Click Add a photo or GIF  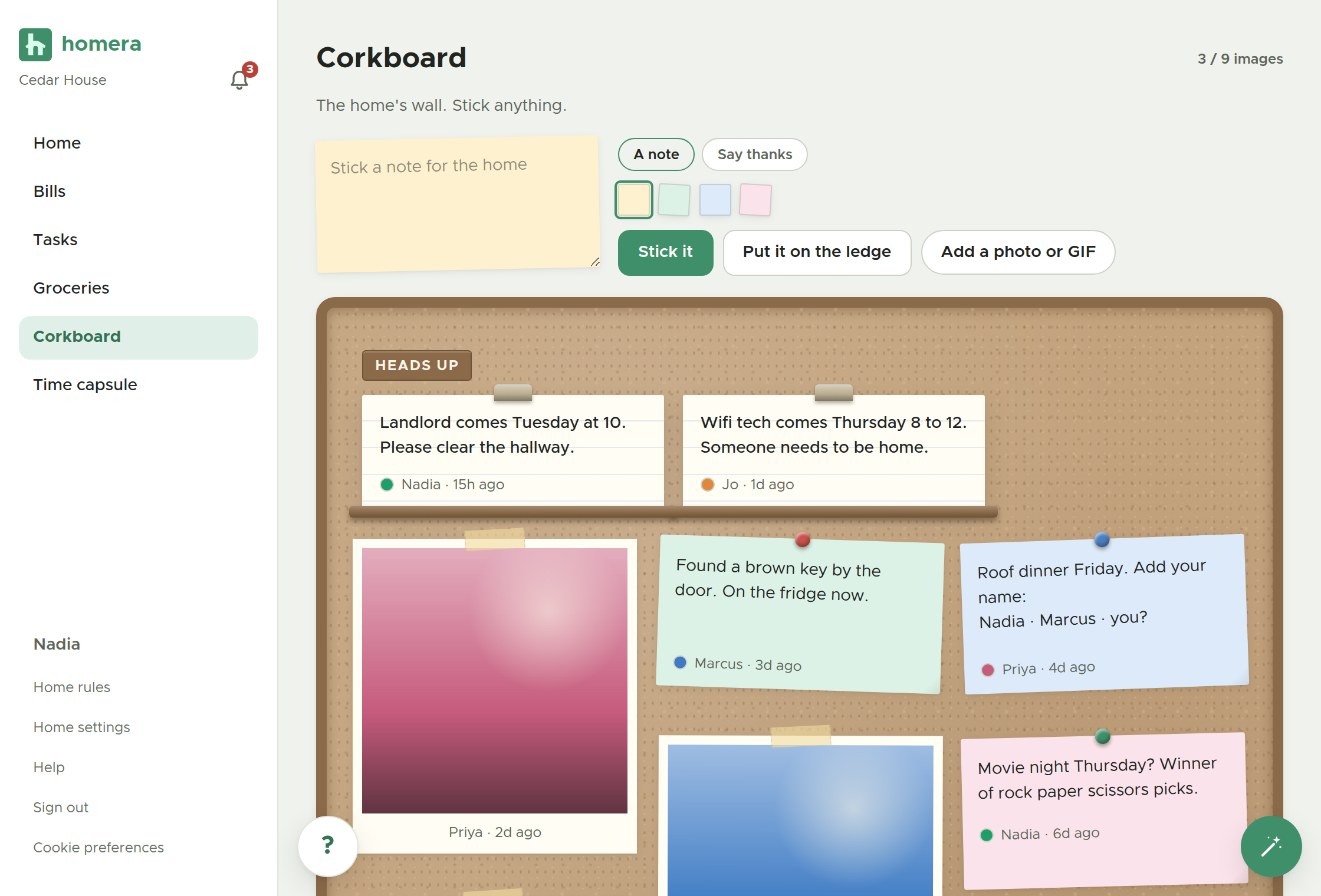(x=1018, y=252)
